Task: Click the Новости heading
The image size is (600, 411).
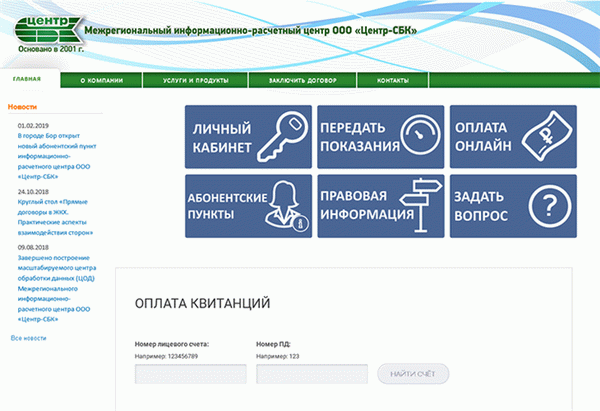Action: 22,107
